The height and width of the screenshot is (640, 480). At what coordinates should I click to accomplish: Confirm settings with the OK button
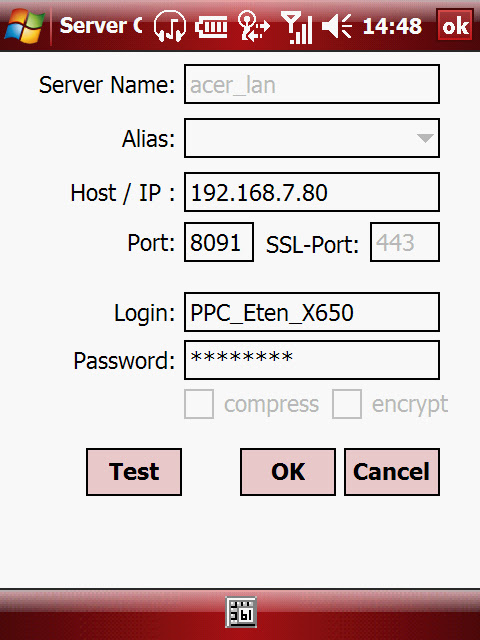288,472
